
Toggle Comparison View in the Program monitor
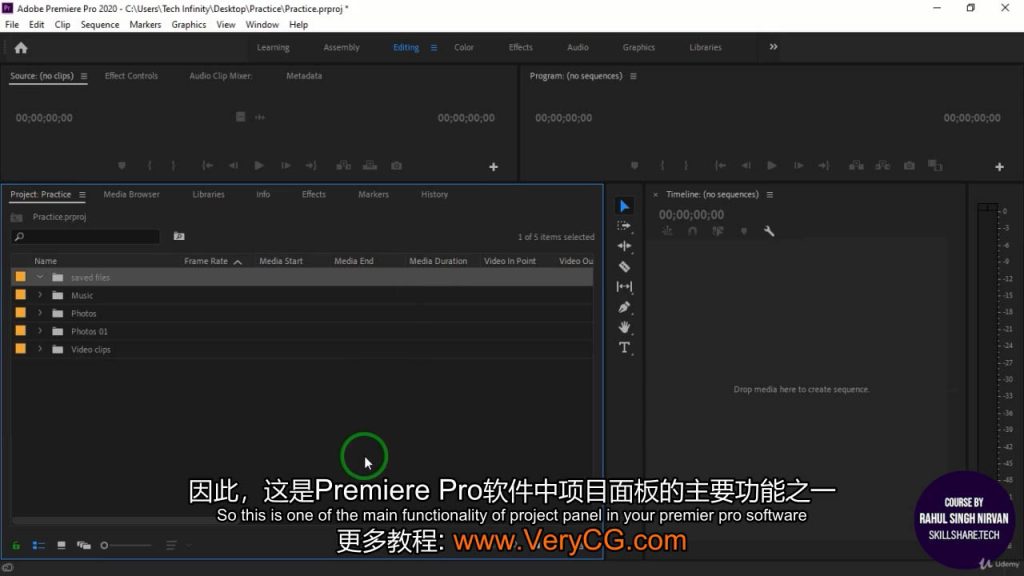coord(935,166)
